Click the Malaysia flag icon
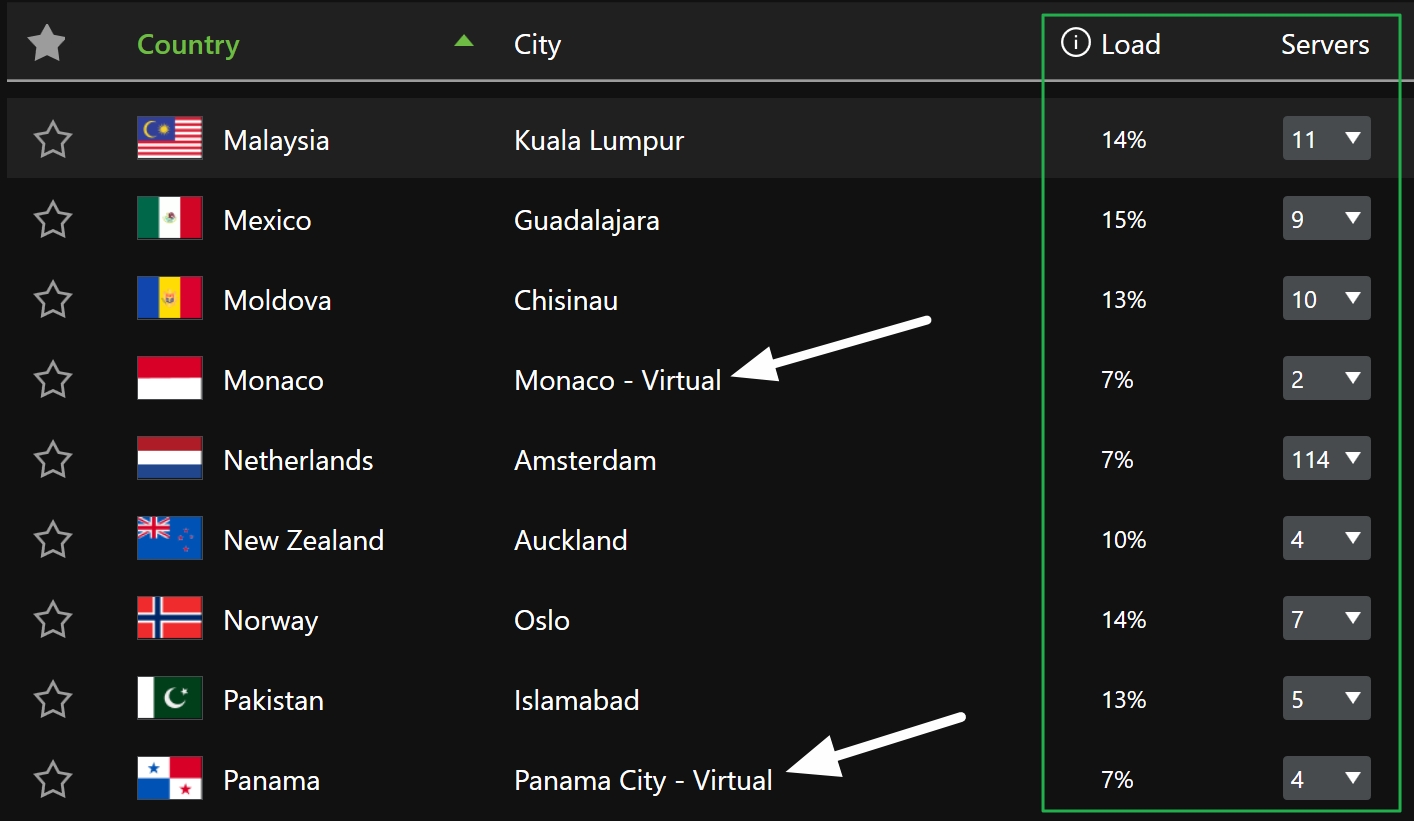The image size is (1414, 821). tap(169, 139)
